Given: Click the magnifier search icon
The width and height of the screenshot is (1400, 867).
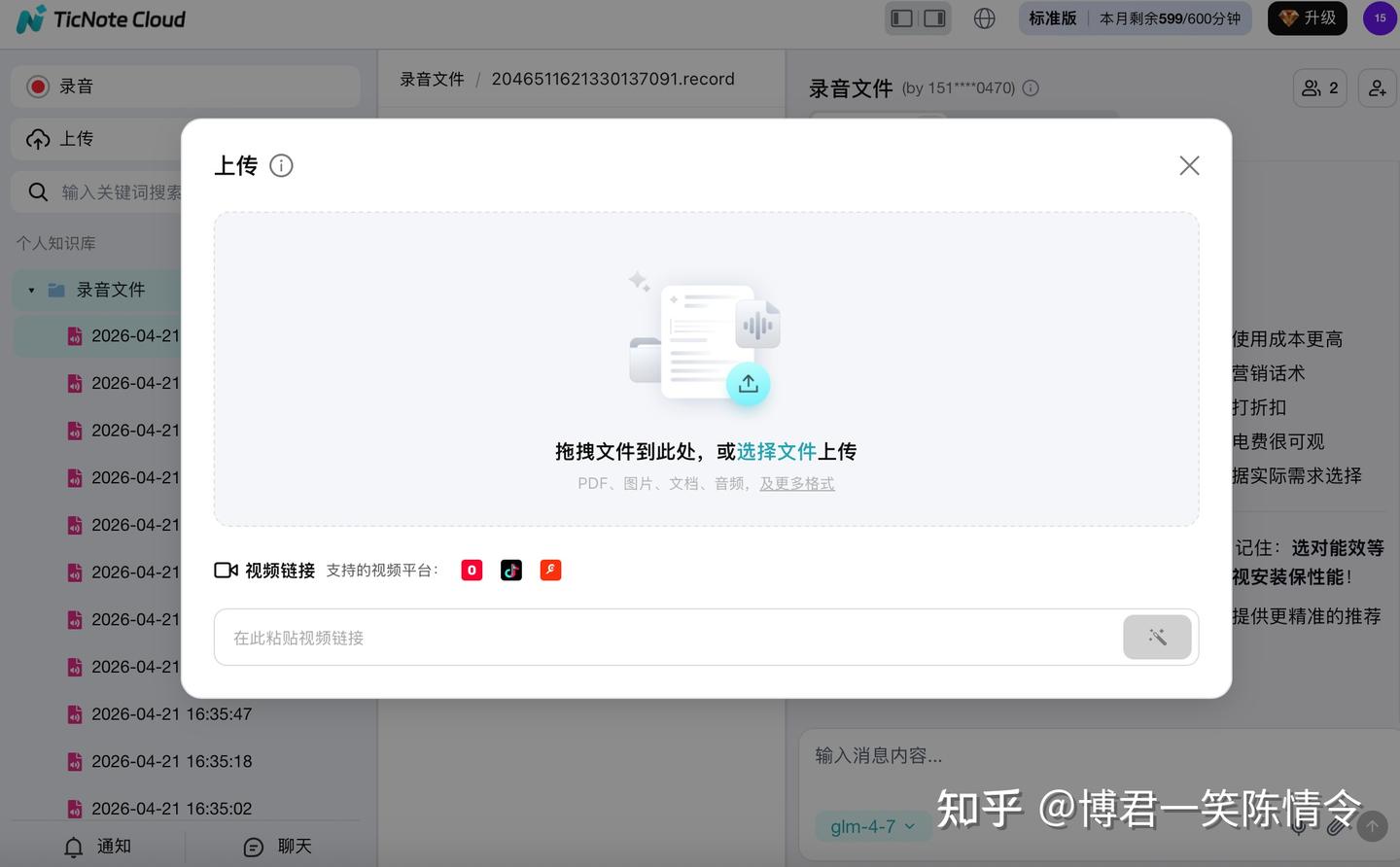Looking at the screenshot, I should [x=38, y=192].
